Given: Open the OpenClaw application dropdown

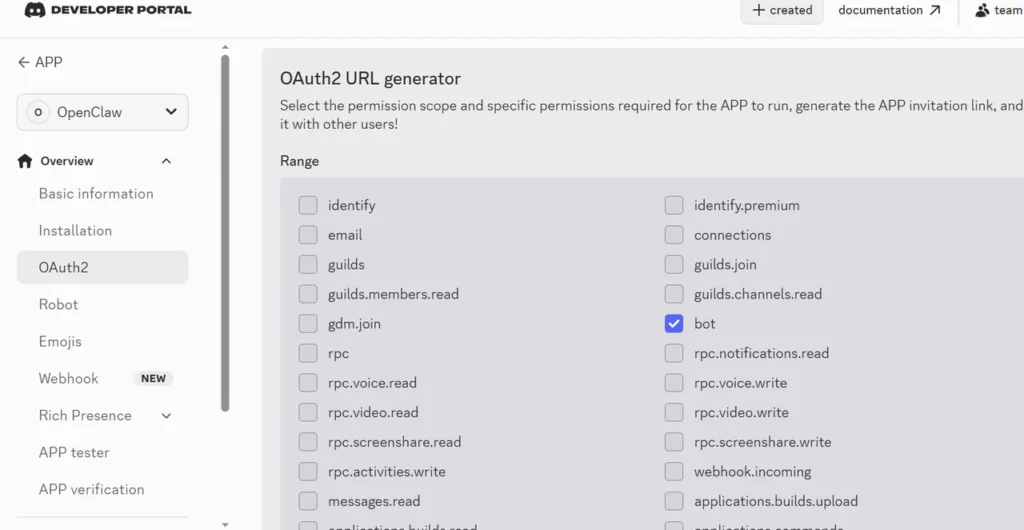Looking at the screenshot, I should click(x=103, y=112).
